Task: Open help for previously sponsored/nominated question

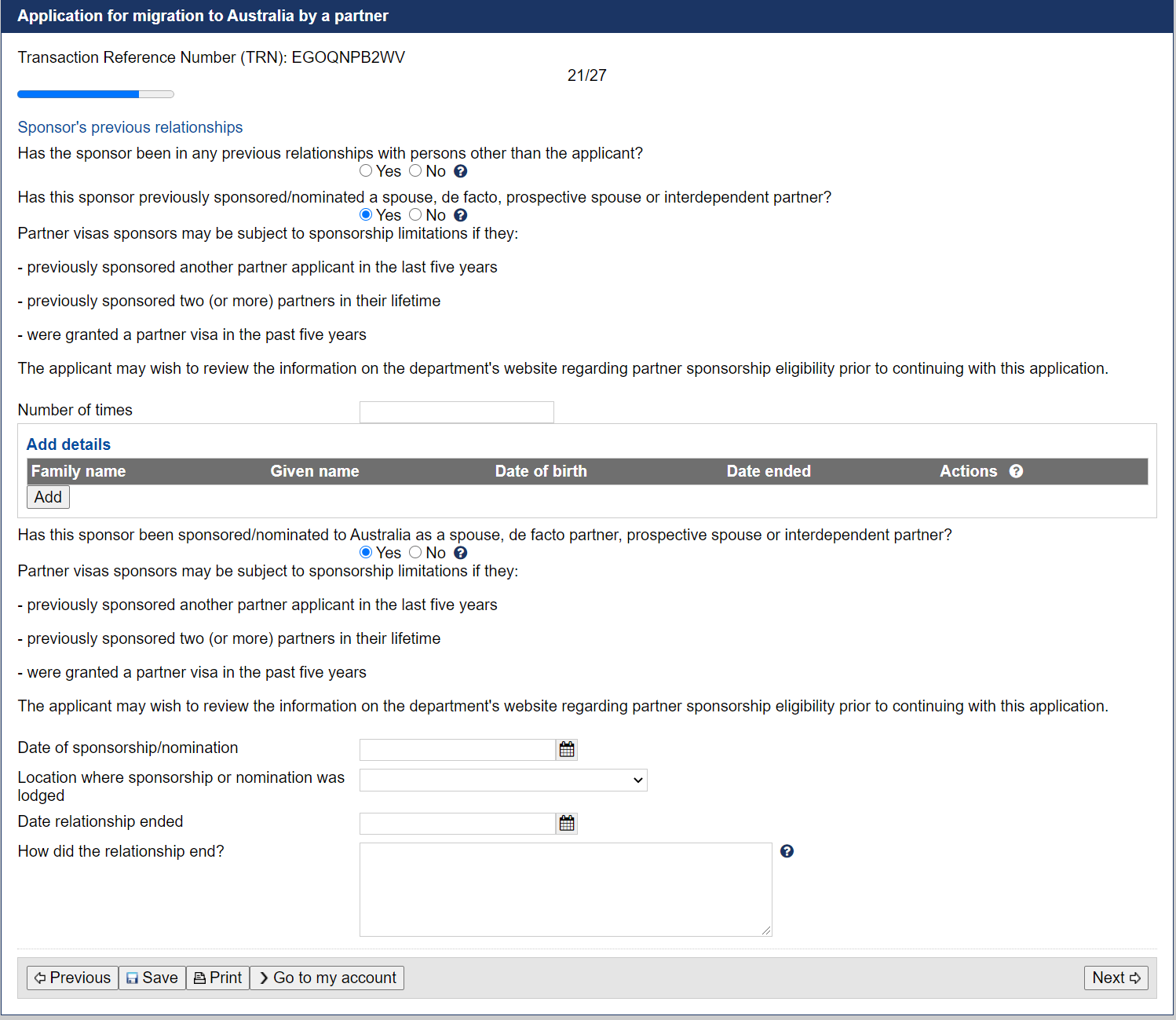Action: [461, 215]
